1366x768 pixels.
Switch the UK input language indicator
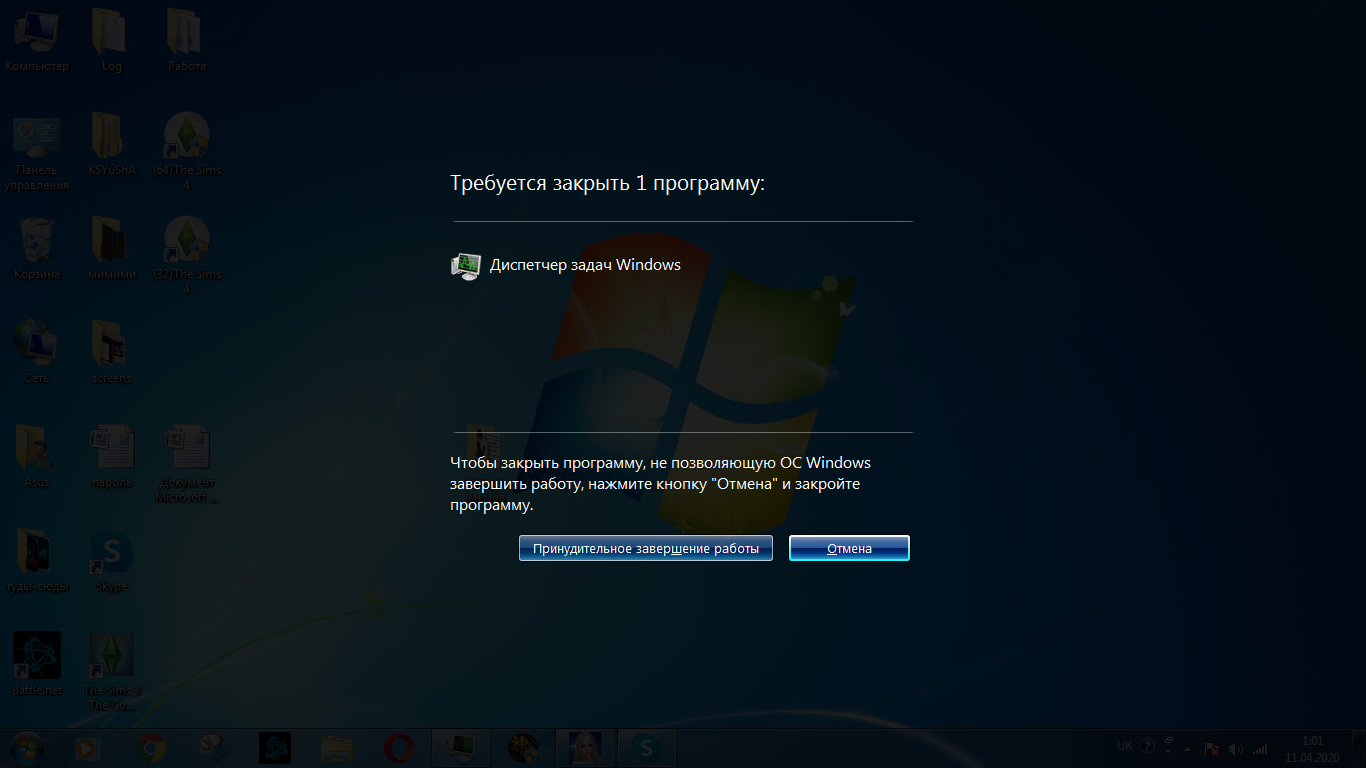[1125, 746]
